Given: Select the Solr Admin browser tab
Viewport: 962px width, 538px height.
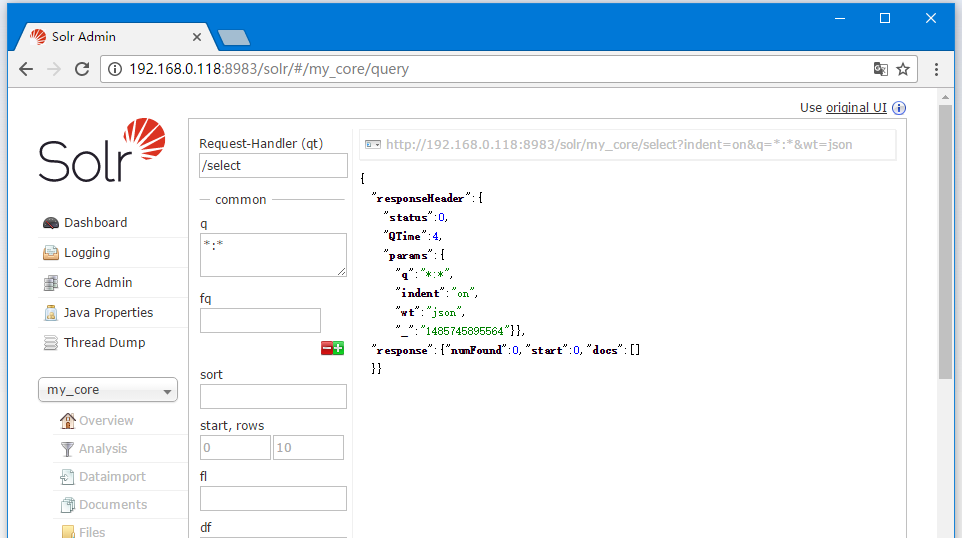Looking at the screenshot, I should [x=117, y=37].
